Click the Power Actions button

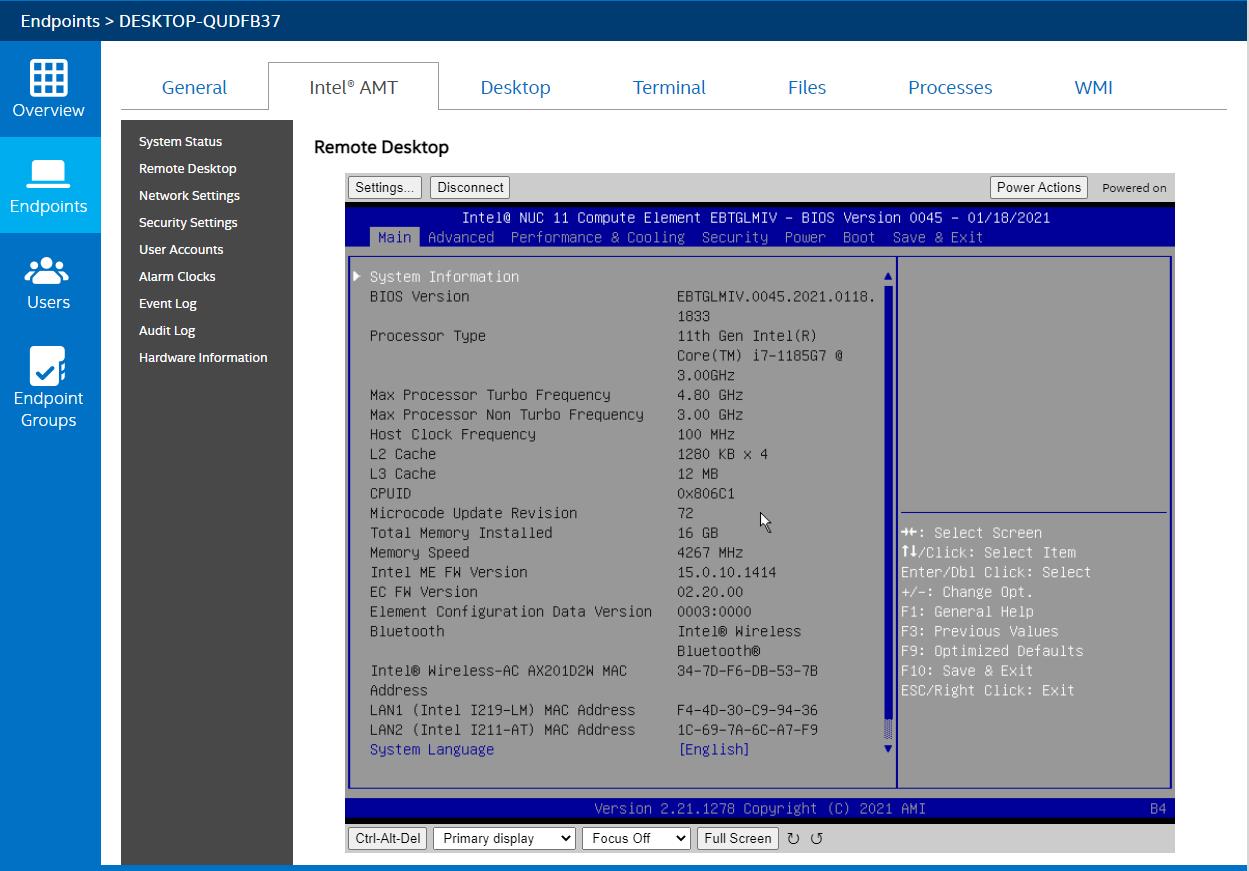pyautogui.click(x=1038, y=187)
